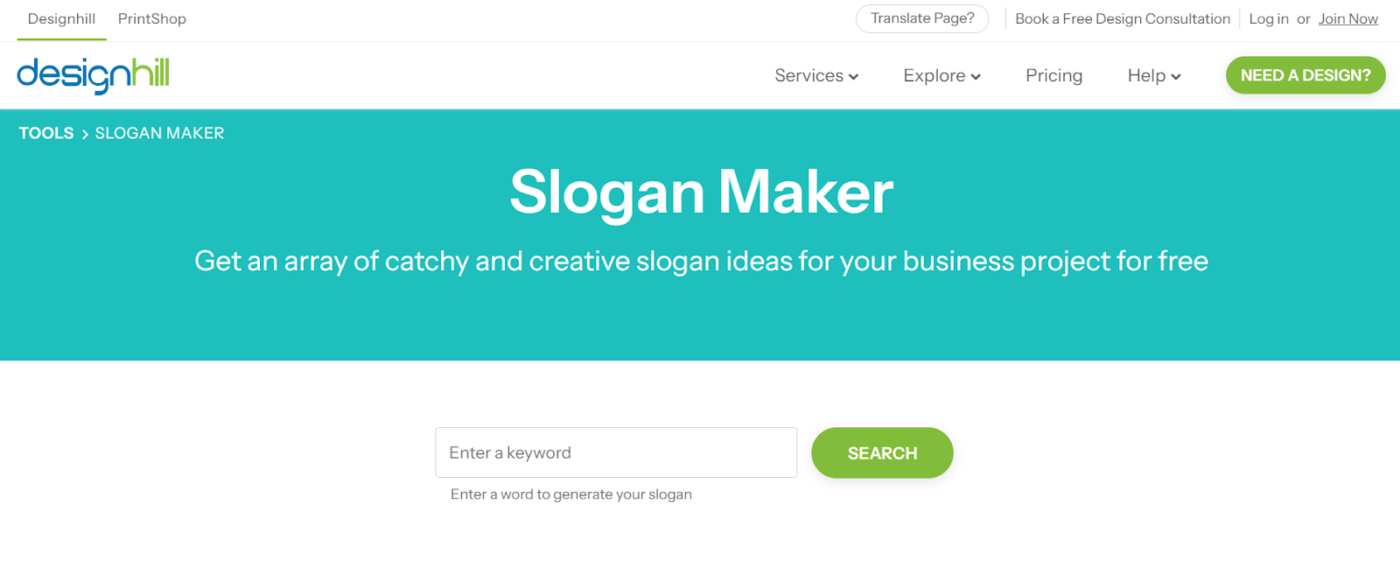Image resolution: width=1400 pixels, height=568 pixels.
Task: Click the chevron arrow beside Help
Action: click(x=1176, y=77)
